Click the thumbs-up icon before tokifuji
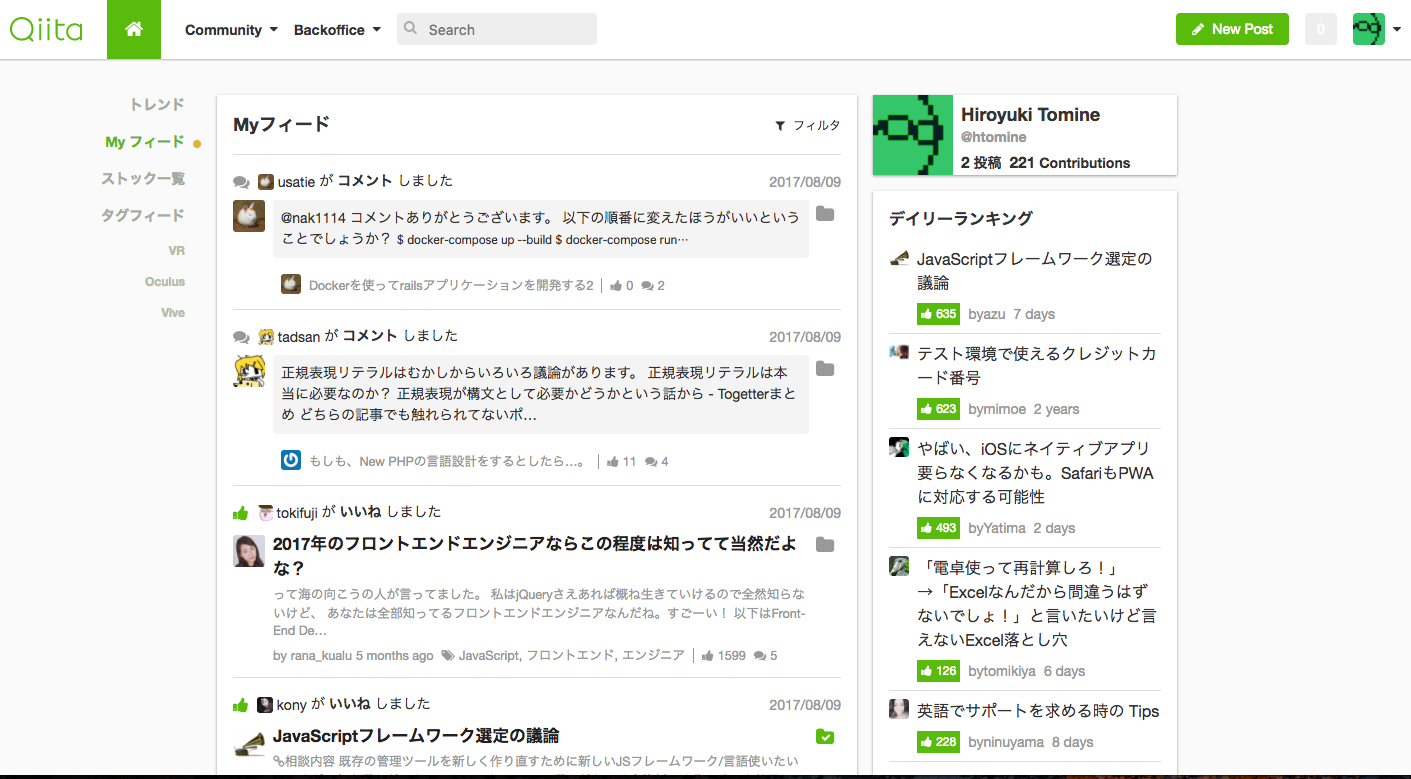The height and width of the screenshot is (779, 1411). pyautogui.click(x=240, y=512)
